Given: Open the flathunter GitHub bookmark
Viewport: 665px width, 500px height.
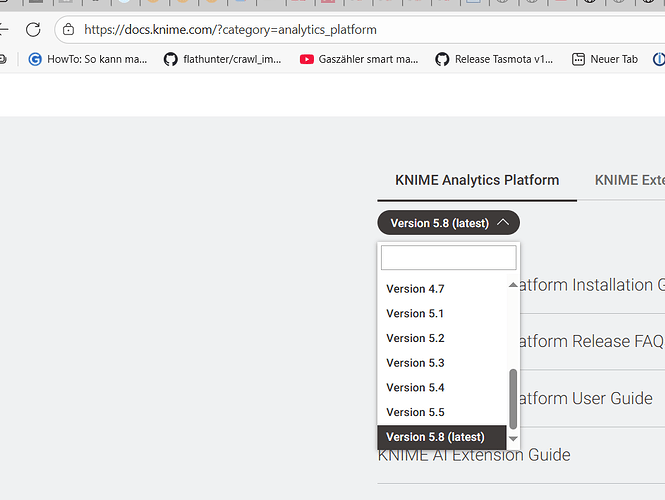Looking at the screenshot, I should coord(222,59).
